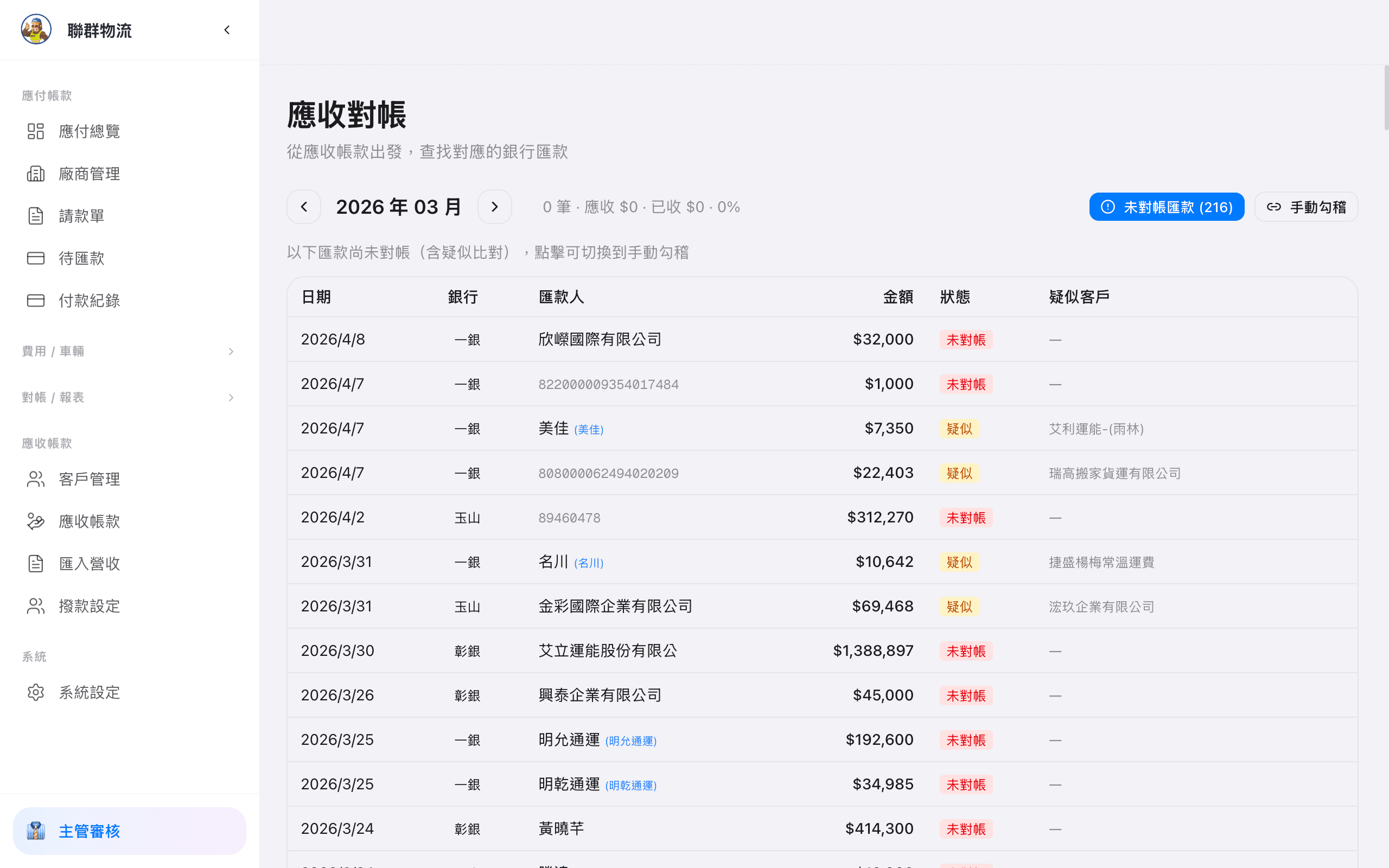
Task: Open the (美佳) customer link
Action: tap(589, 429)
